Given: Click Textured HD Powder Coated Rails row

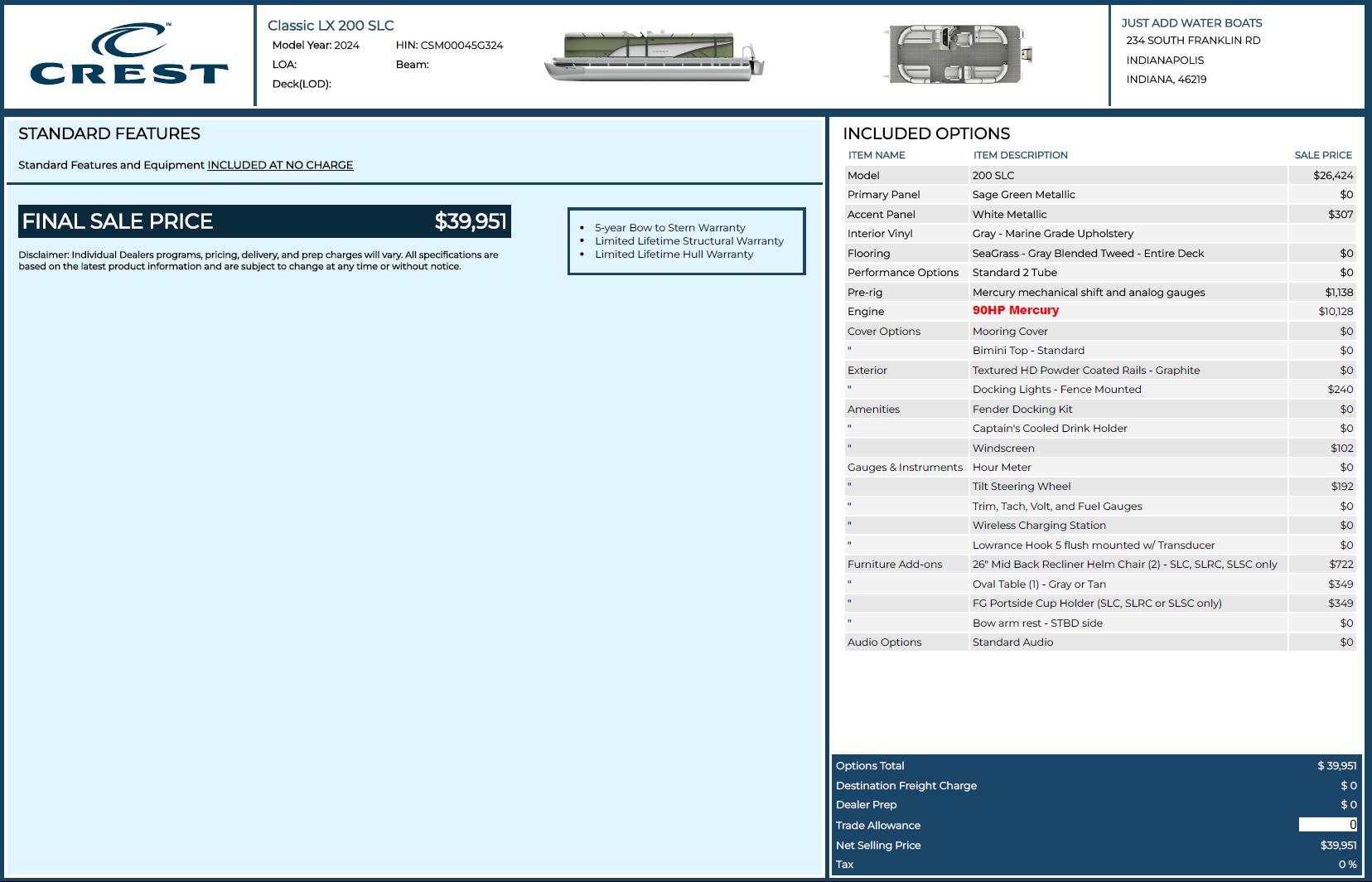Looking at the screenshot, I should tap(1100, 370).
